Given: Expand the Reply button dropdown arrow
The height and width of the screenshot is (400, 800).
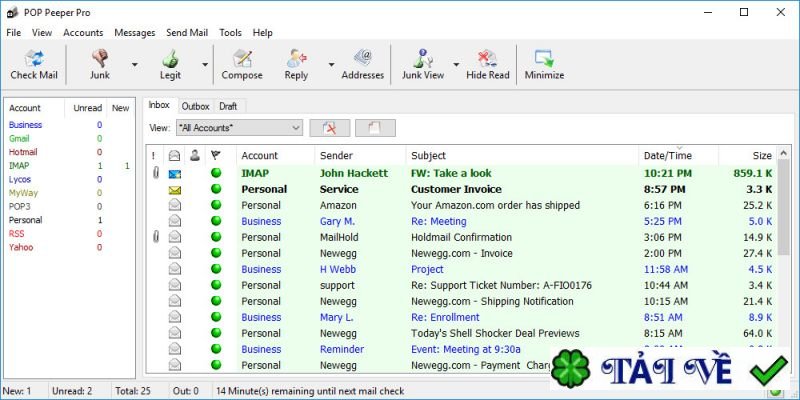Looking at the screenshot, I should [x=331, y=64].
